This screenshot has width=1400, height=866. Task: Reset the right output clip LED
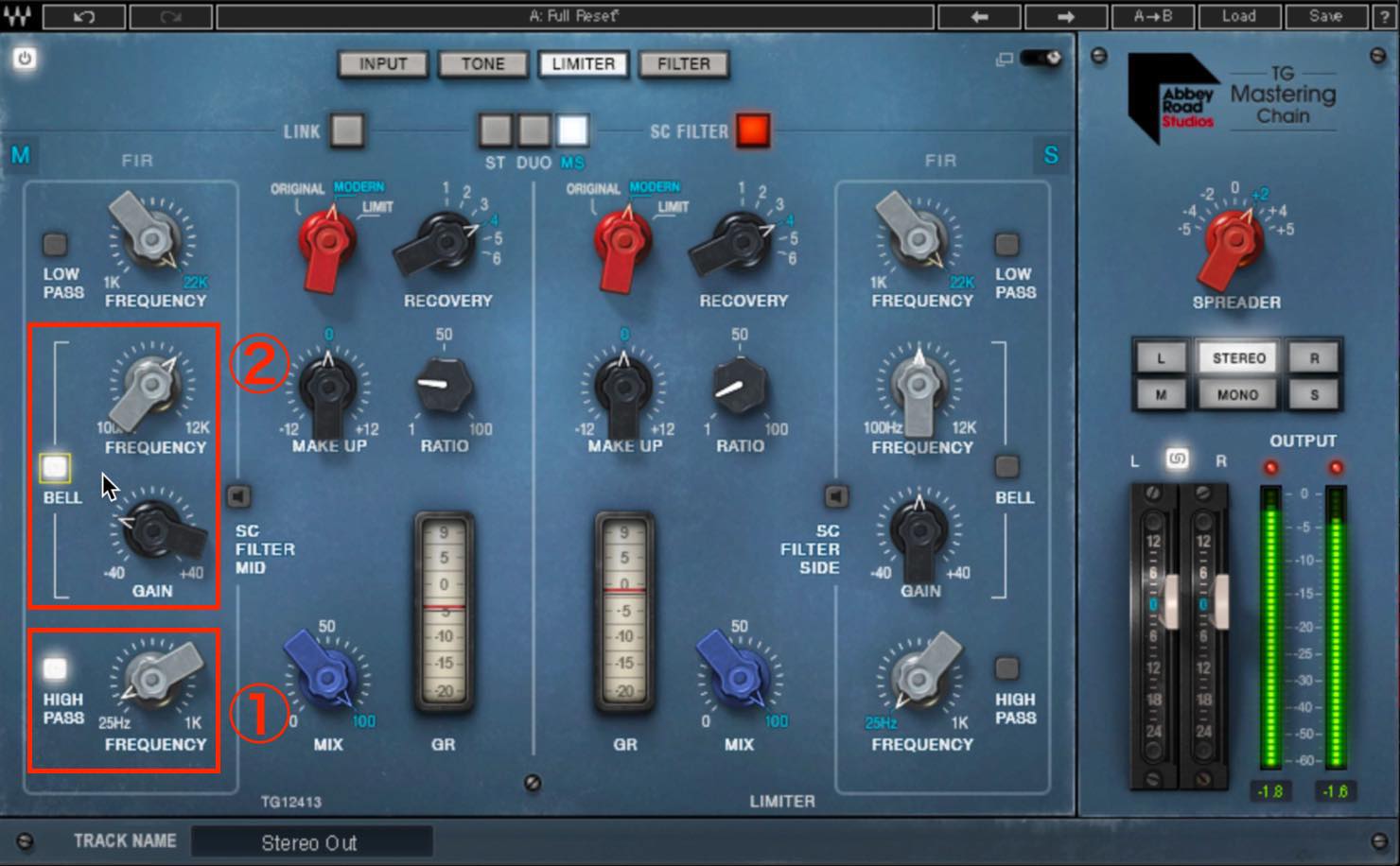(x=1336, y=468)
